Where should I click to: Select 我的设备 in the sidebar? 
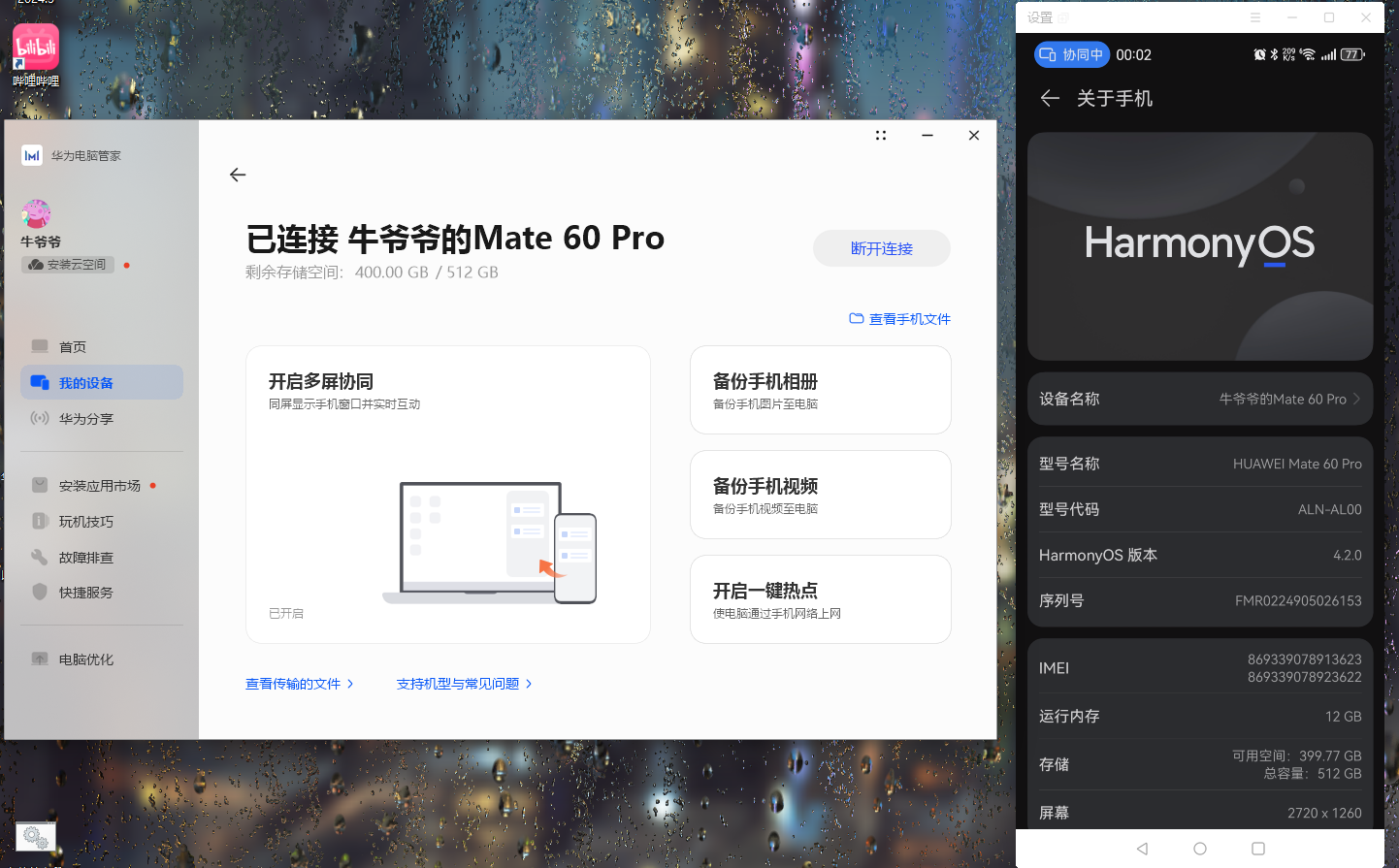pos(102,382)
